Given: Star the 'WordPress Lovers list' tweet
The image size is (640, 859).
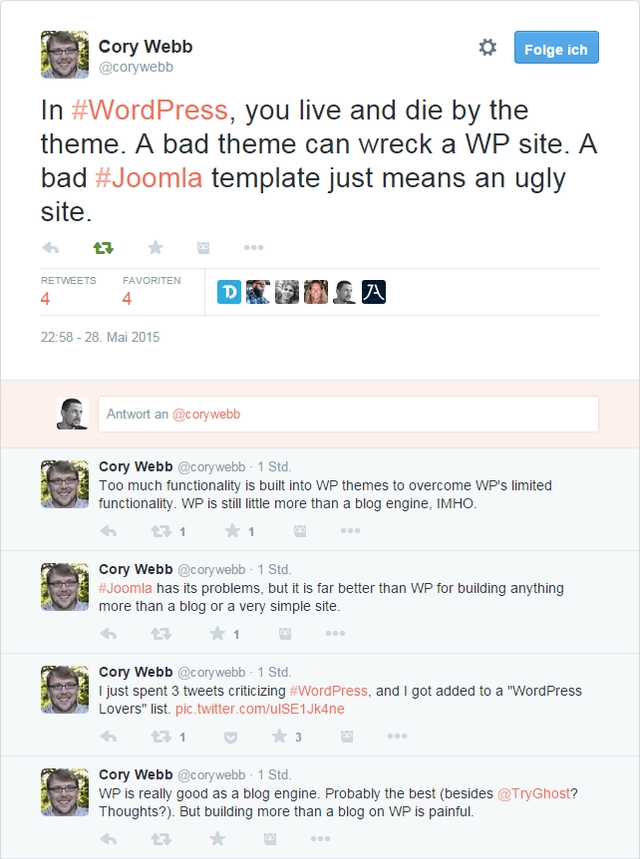Looking at the screenshot, I should 279,736.
